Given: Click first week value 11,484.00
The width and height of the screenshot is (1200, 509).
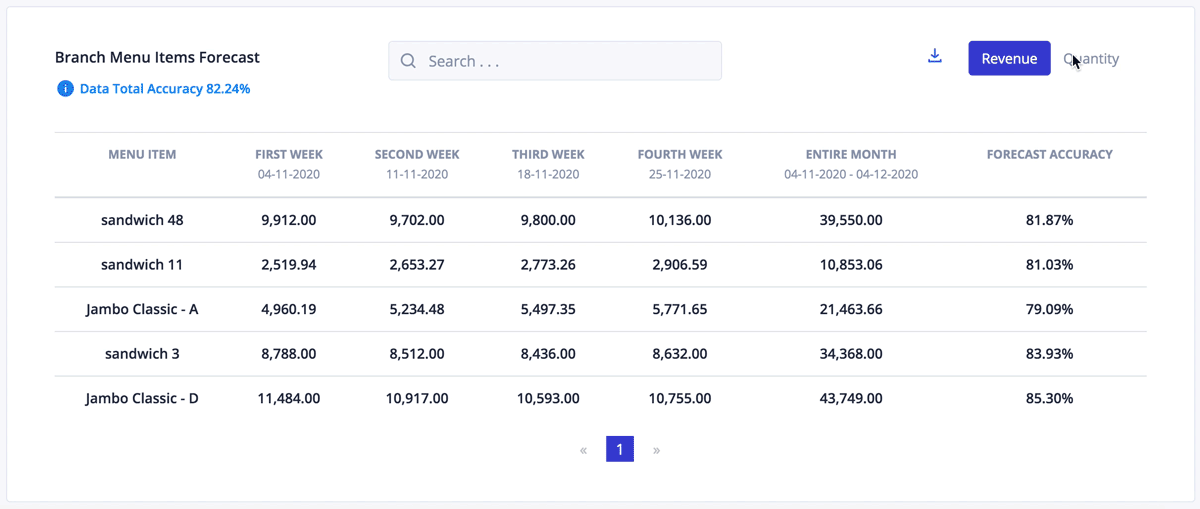Looking at the screenshot, I should pos(289,398).
